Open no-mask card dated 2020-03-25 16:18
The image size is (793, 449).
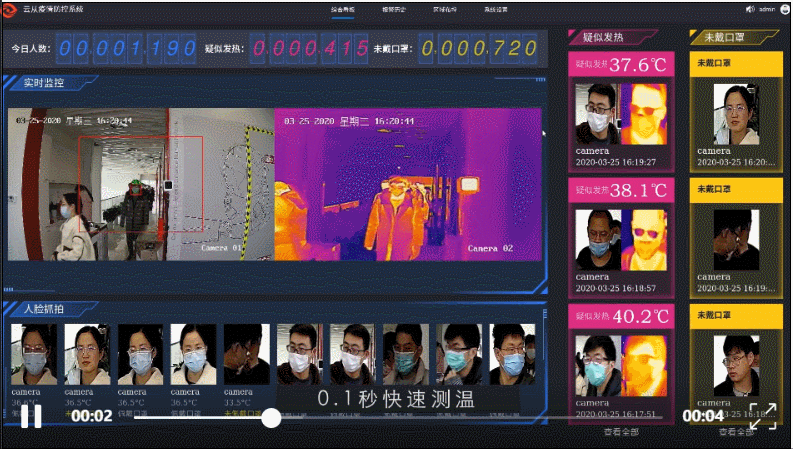[x=736, y=363]
